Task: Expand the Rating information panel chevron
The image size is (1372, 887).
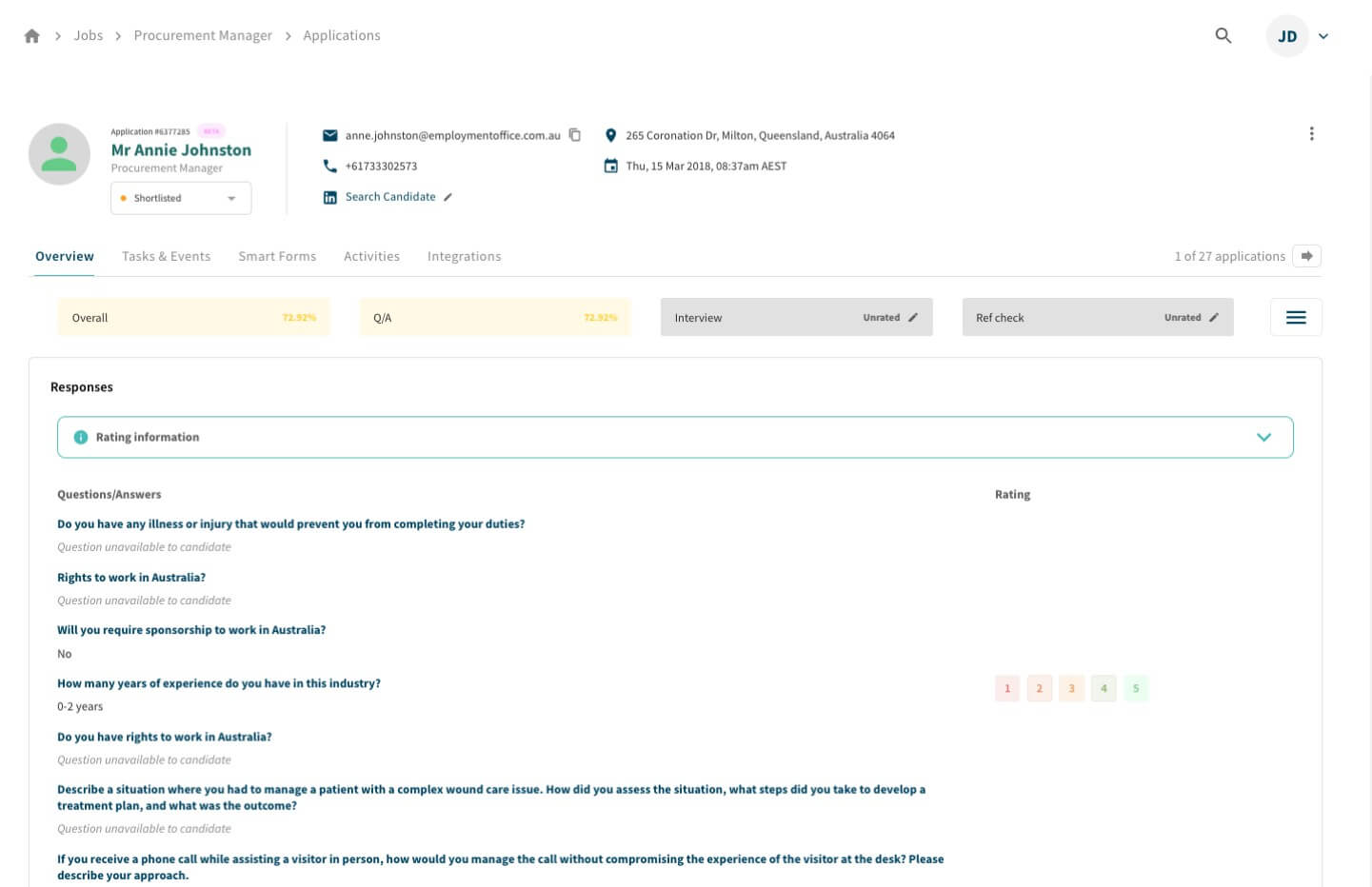Action: tap(1264, 437)
